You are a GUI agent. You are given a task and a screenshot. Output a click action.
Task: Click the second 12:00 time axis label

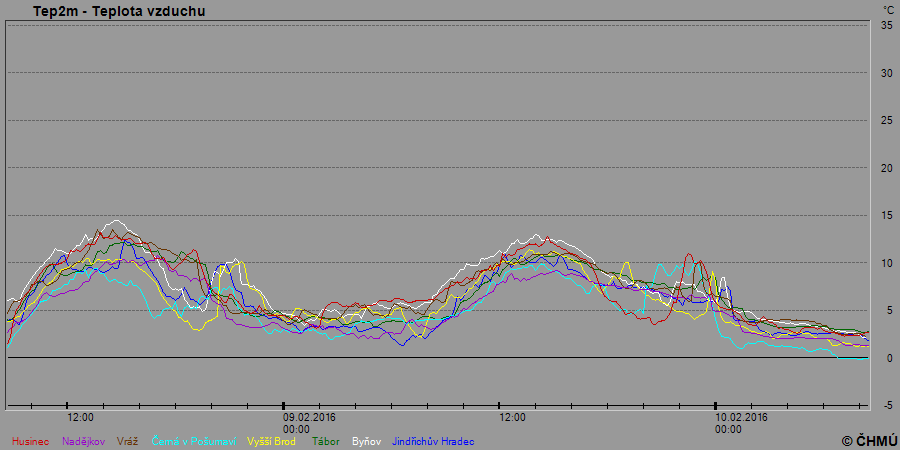point(512,417)
